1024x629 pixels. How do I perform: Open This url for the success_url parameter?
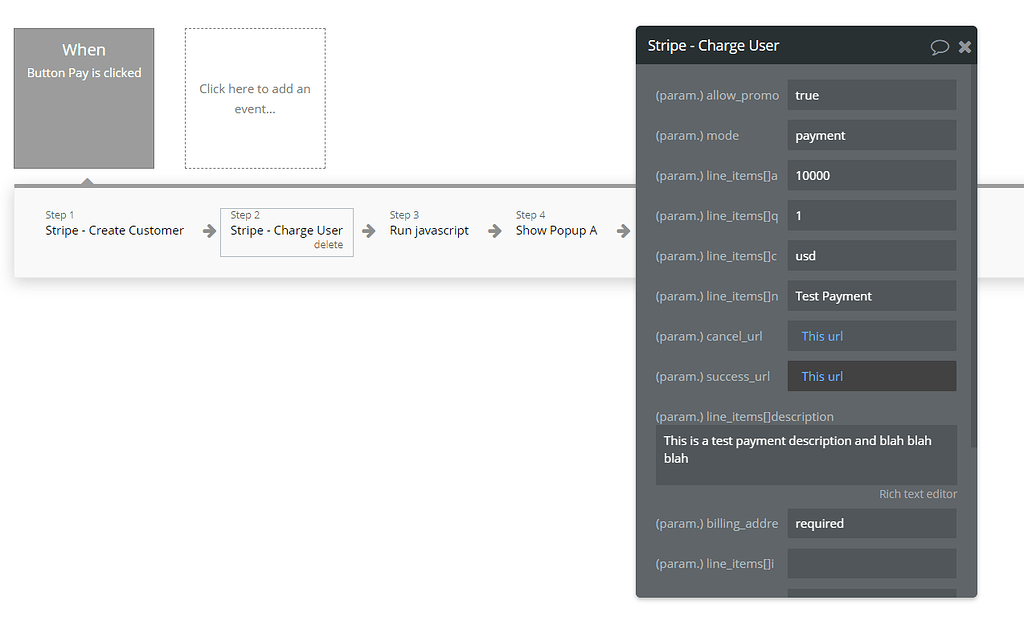click(821, 375)
